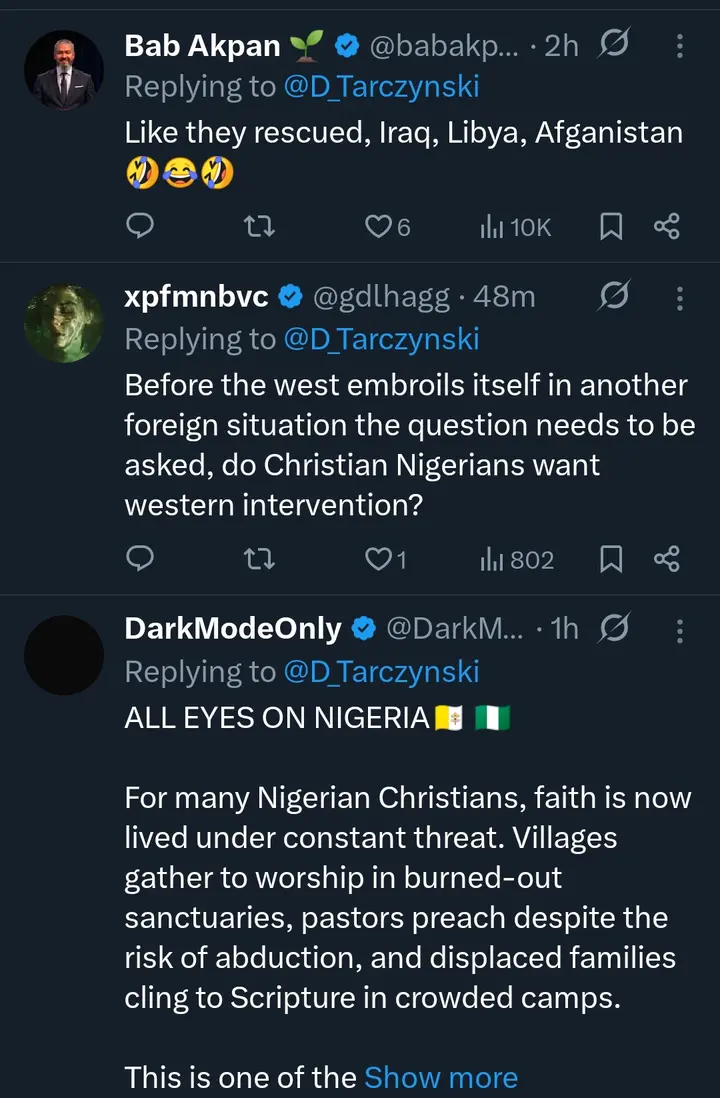This screenshot has width=720, height=1098.
Task: Retweet Bab Akpan's tweet
Action: click(260, 227)
